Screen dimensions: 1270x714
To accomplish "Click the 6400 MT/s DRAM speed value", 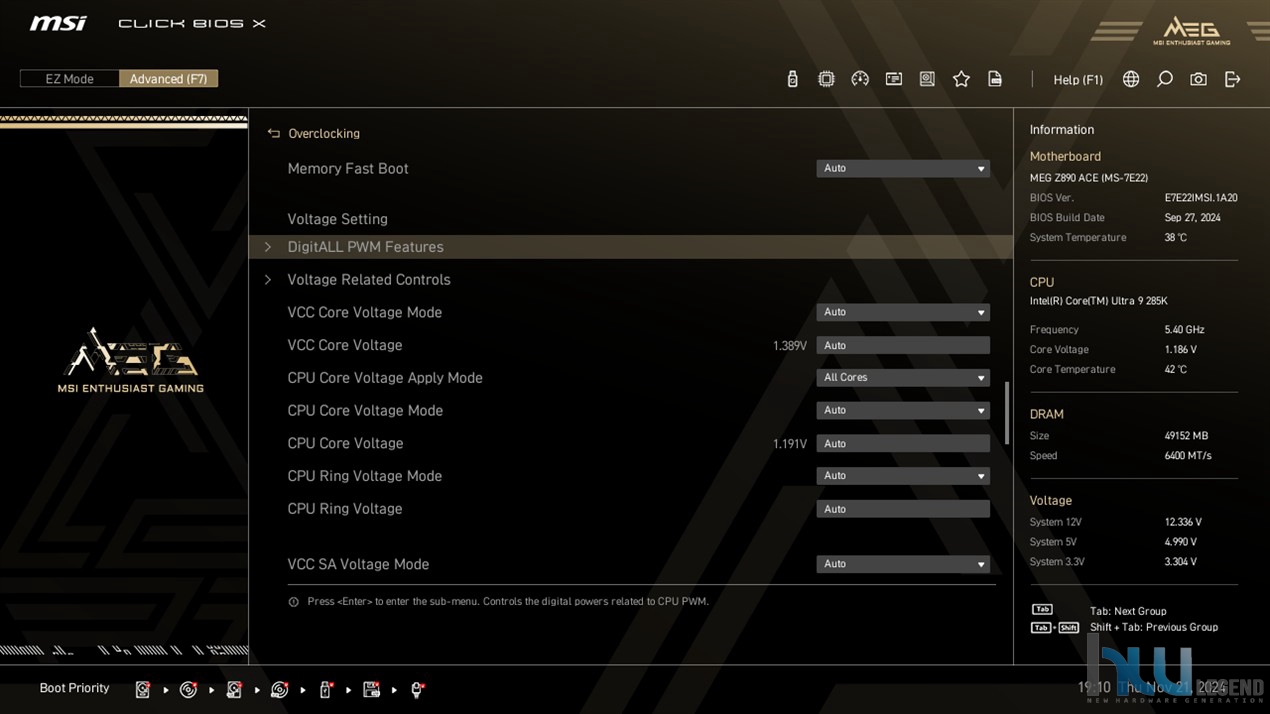I will (x=1188, y=456).
